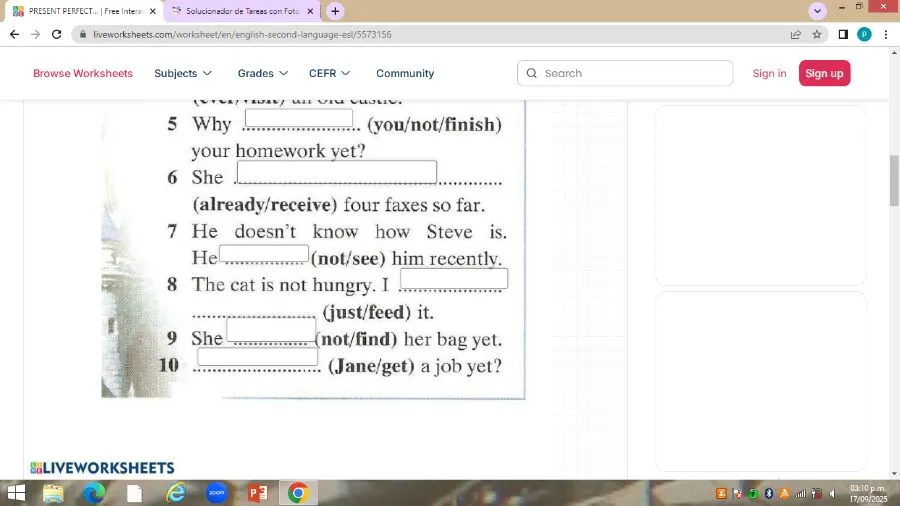Expand the Grades menu
900x506 pixels.
click(x=263, y=73)
